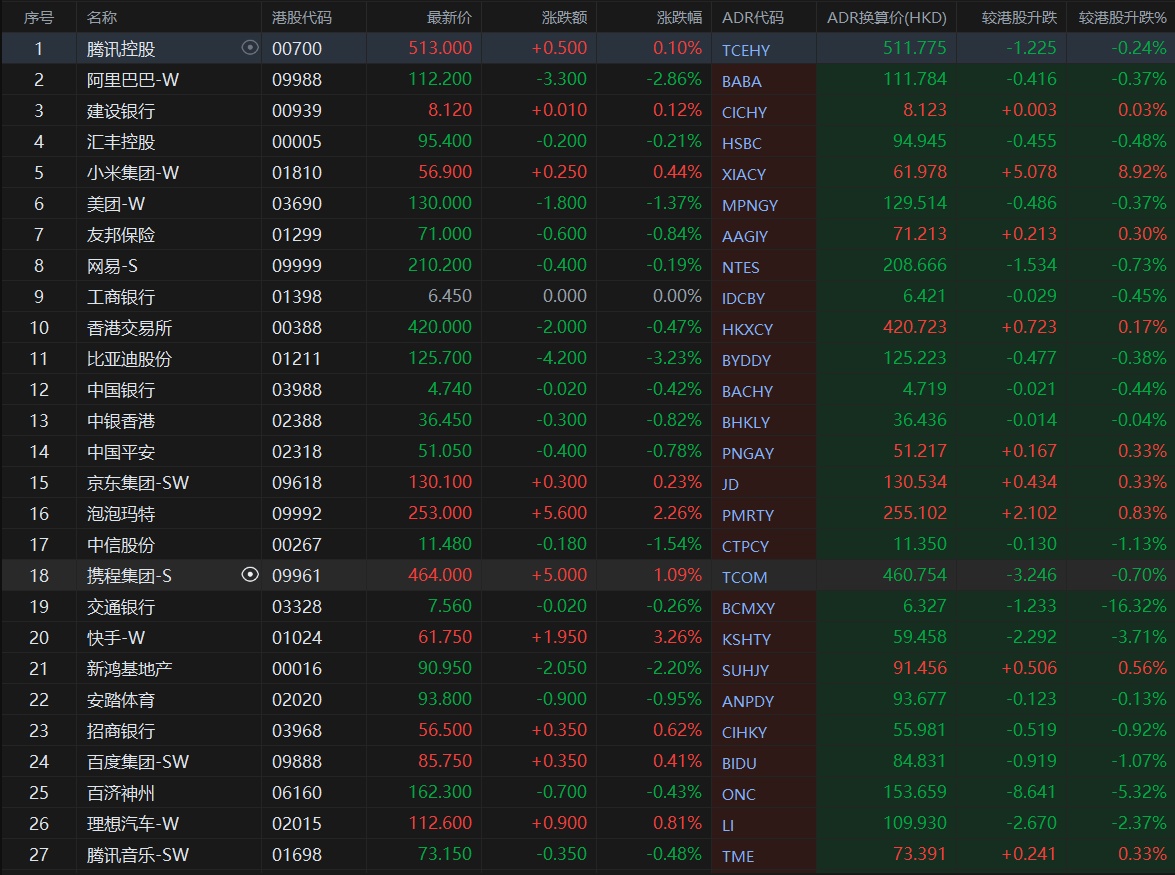The image size is (1175, 875).
Task: Click Hong Kong stock code 00700
Action: pyautogui.click(x=297, y=49)
